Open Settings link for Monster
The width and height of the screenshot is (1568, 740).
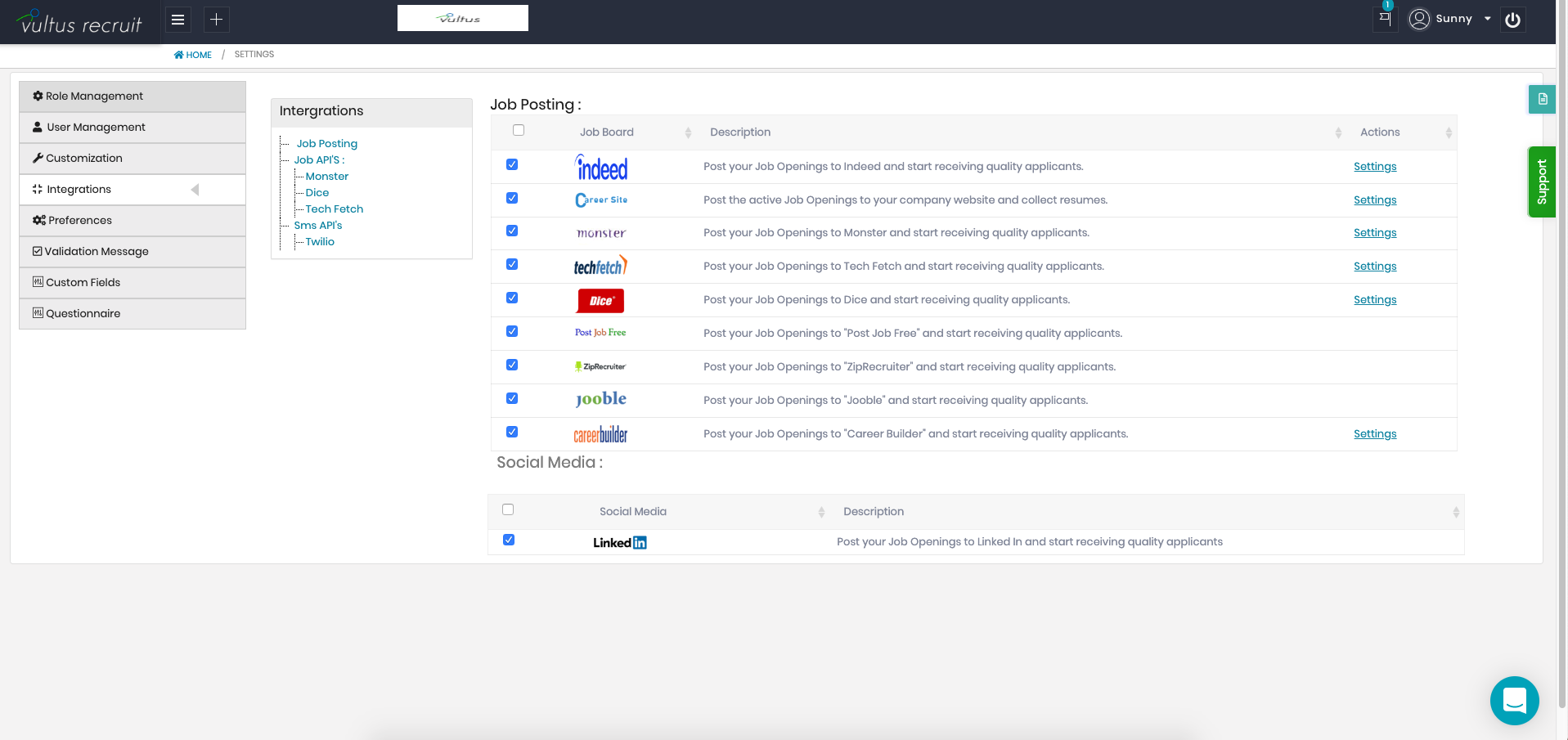pyautogui.click(x=1374, y=233)
